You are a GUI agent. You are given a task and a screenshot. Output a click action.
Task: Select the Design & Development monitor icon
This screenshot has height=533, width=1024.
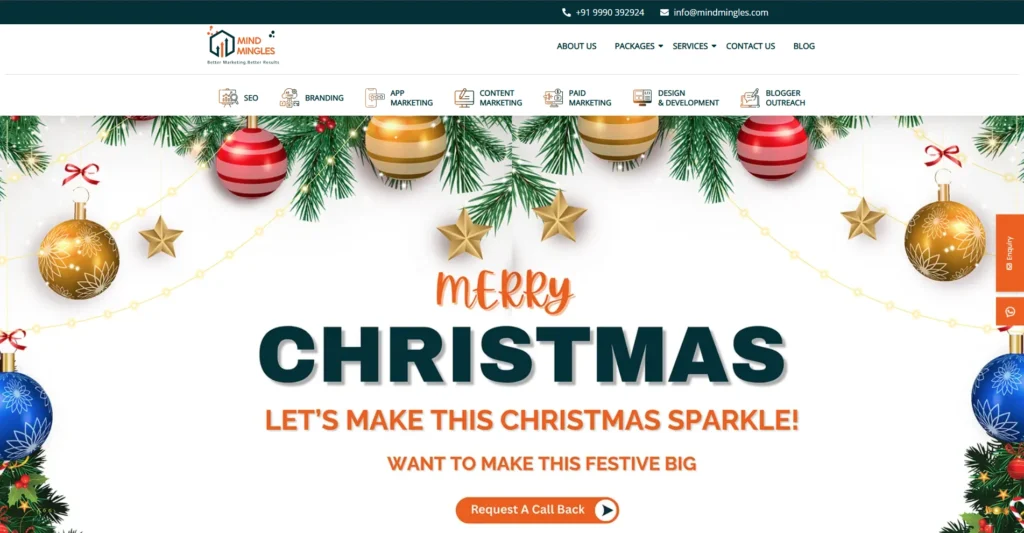pyautogui.click(x=643, y=98)
